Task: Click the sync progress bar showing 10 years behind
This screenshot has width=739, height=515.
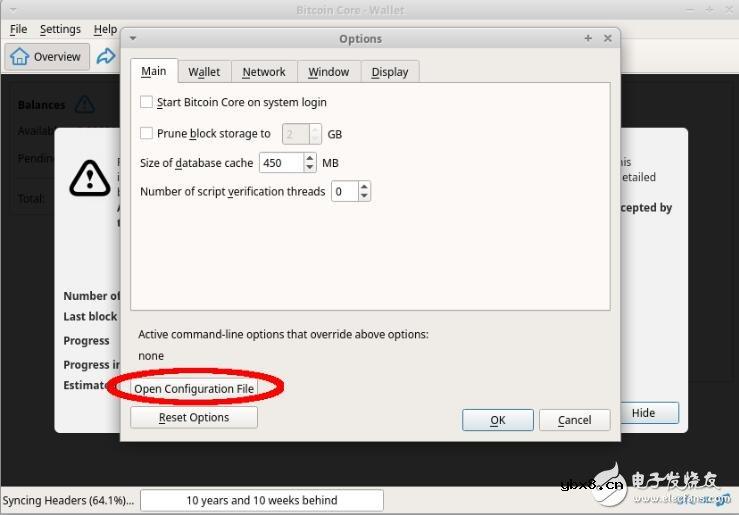Action: (262, 500)
